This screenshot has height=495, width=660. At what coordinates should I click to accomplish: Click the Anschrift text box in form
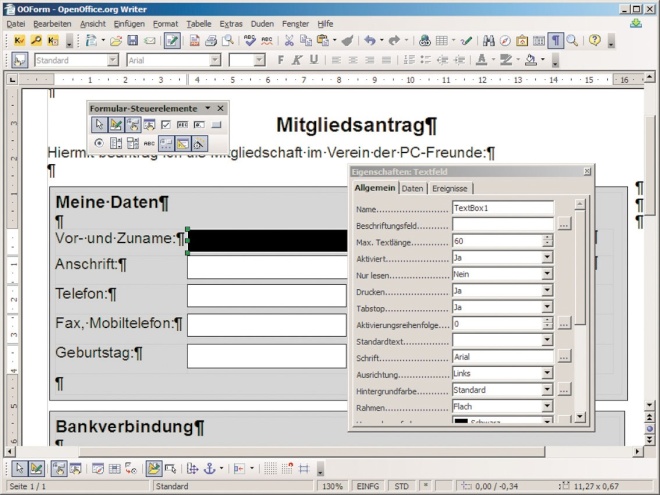click(267, 267)
